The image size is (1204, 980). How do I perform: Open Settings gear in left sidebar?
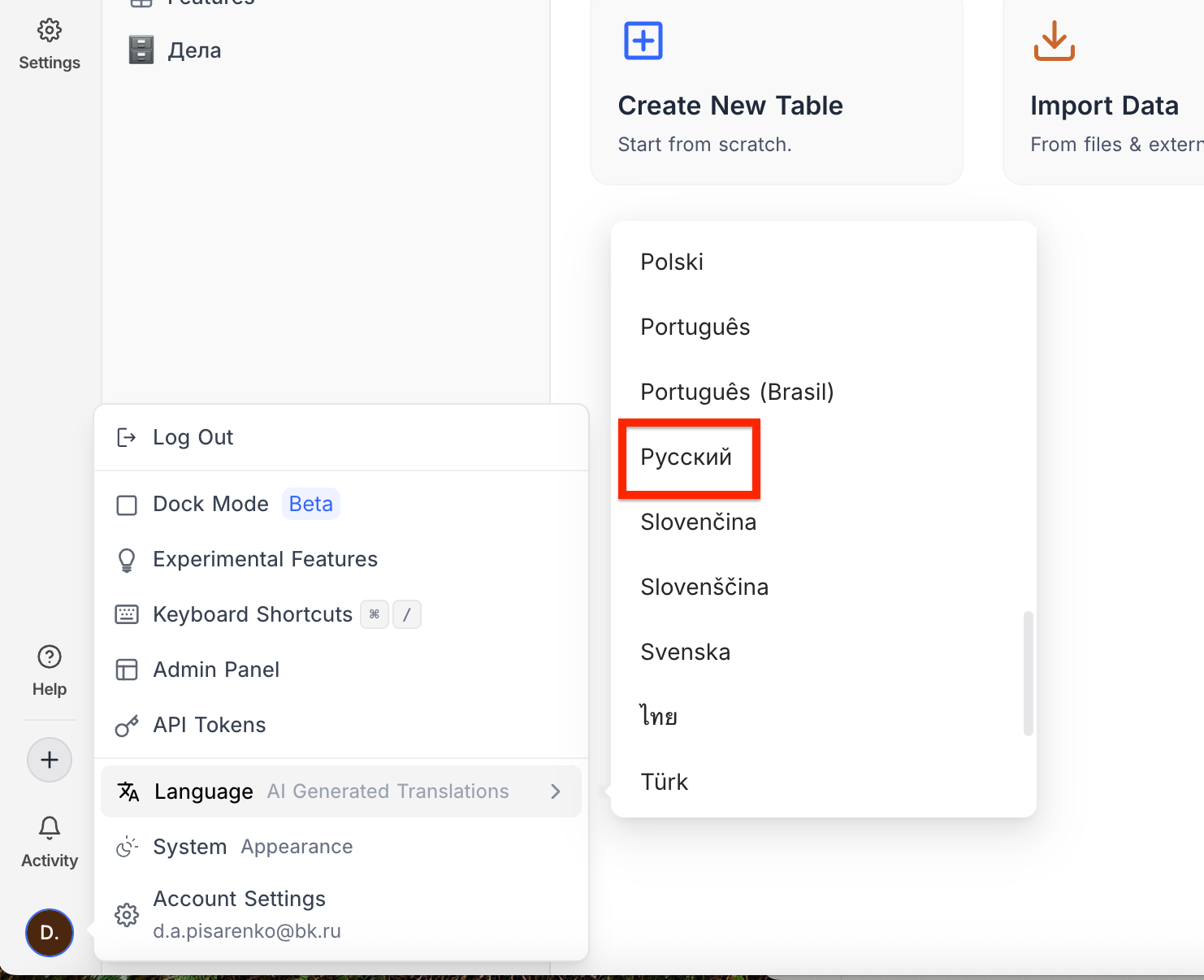pos(50,45)
